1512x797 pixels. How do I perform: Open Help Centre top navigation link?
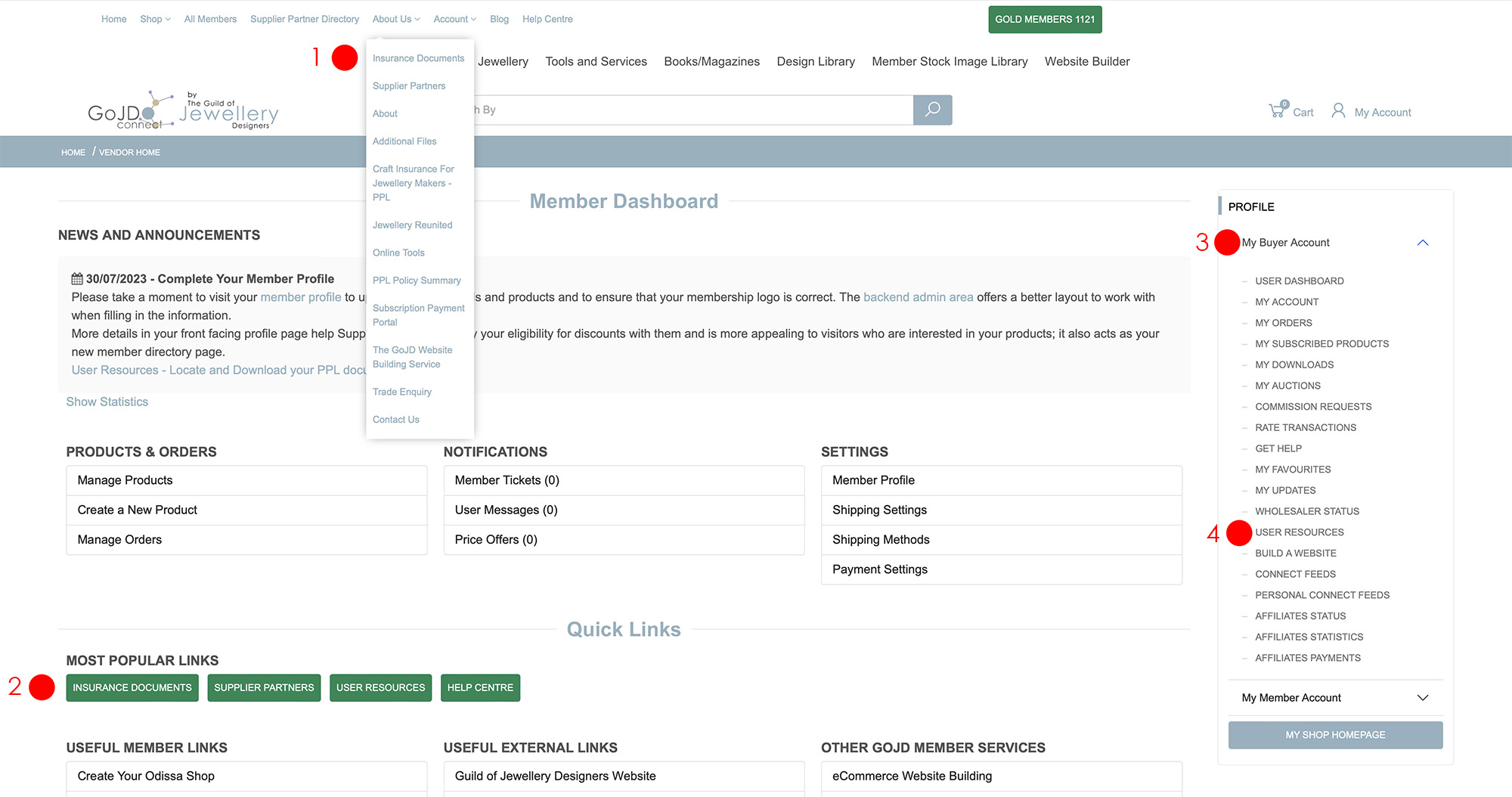coord(547,19)
